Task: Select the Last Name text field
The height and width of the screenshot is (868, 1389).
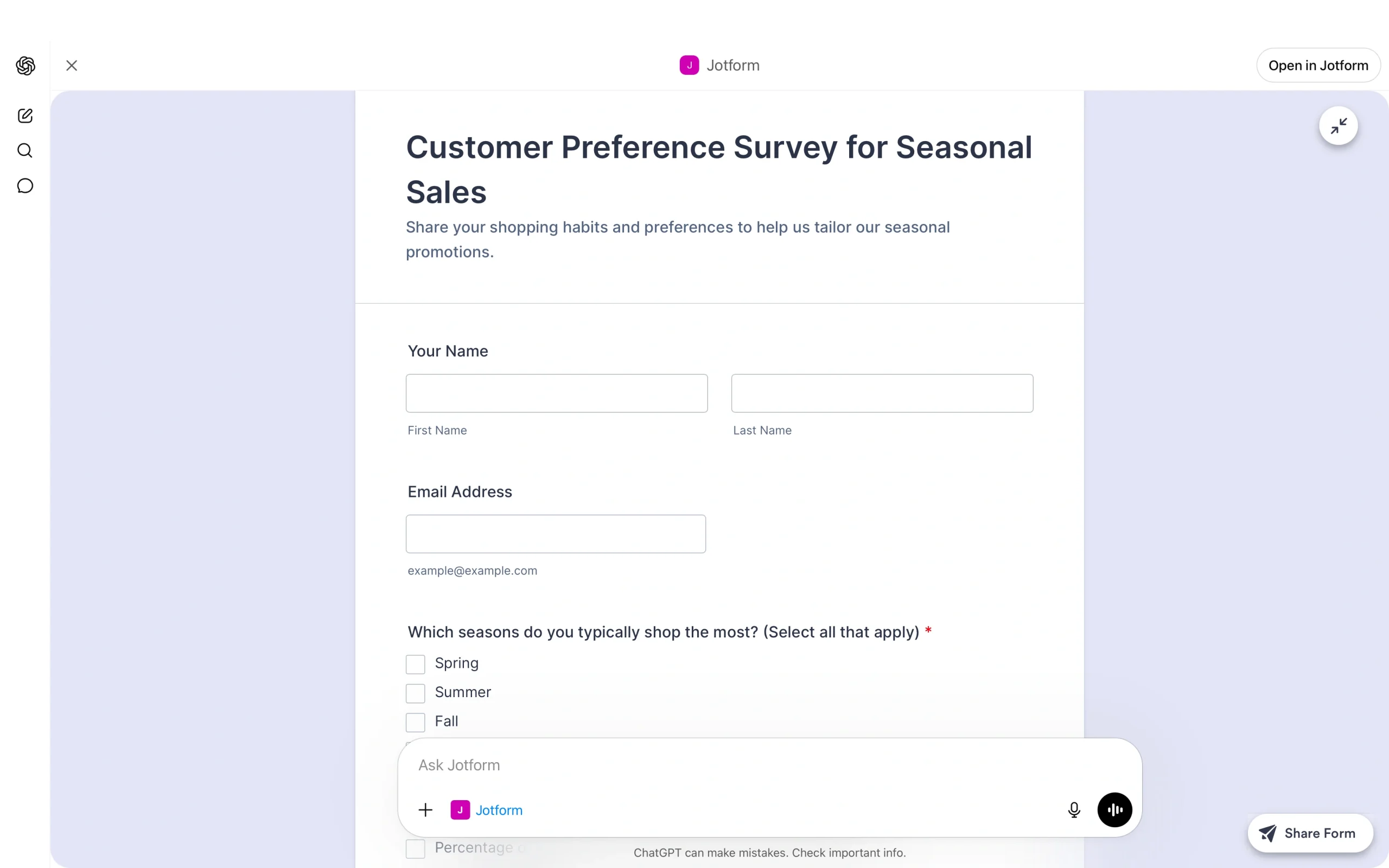Action: pos(882,393)
